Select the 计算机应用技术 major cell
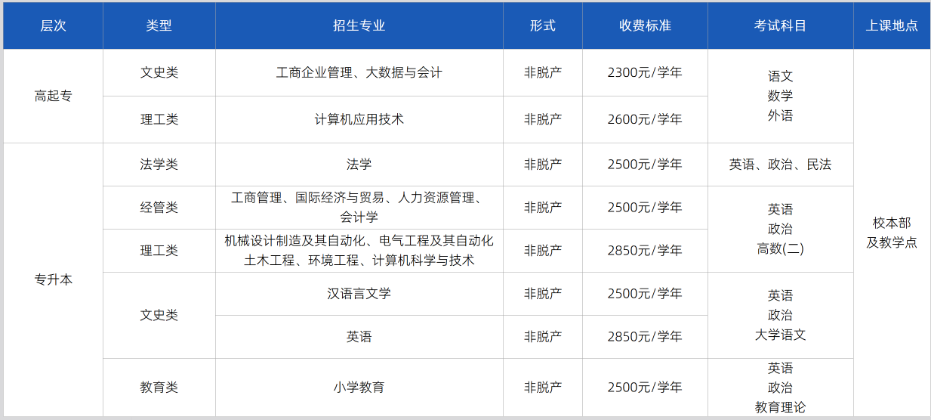This screenshot has width=931, height=420. point(359,119)
